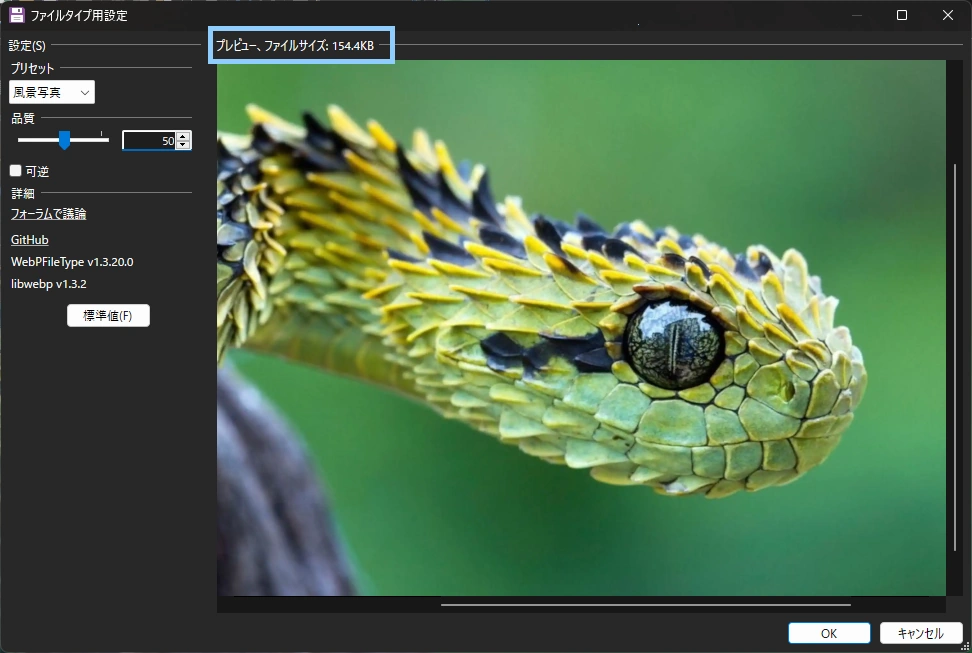Click the preset dropdown chevron arrow
The height and width of the screenshot is (653, 972).
[85, 93]
